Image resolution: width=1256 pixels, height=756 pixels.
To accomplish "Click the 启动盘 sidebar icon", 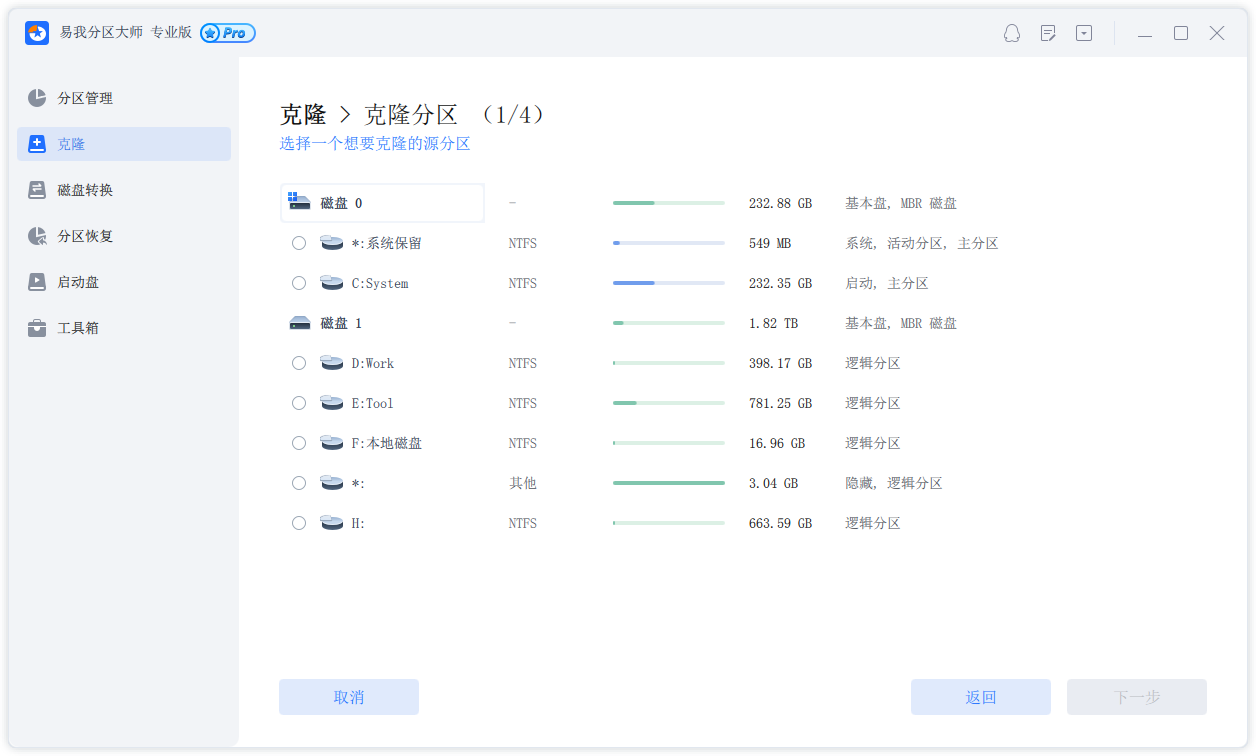I will click(37, 282).
